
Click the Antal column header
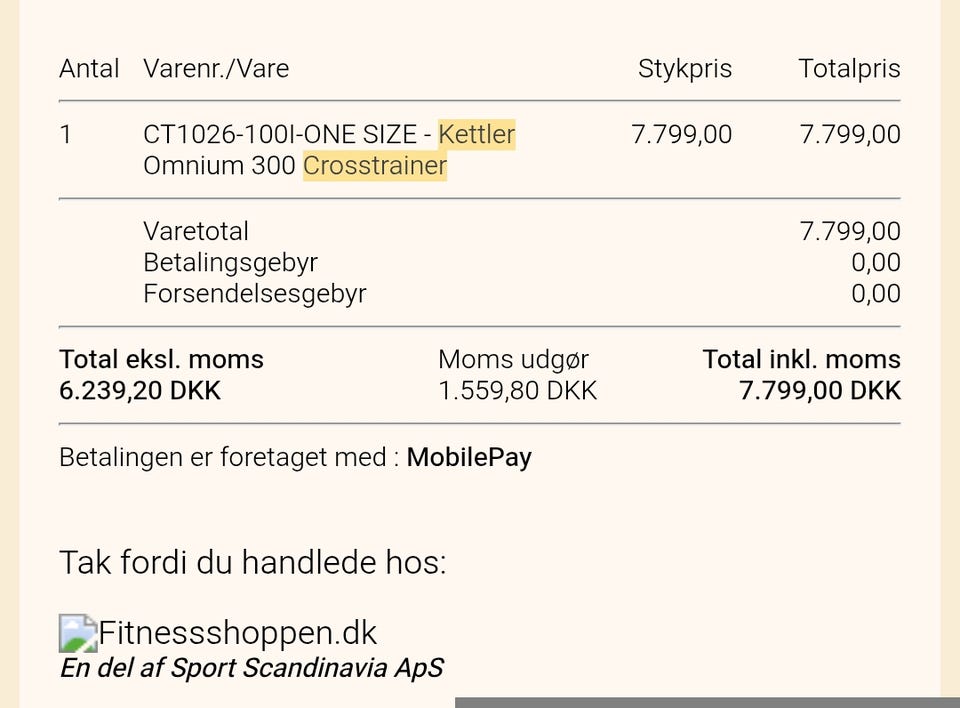(x=89, y=69)
